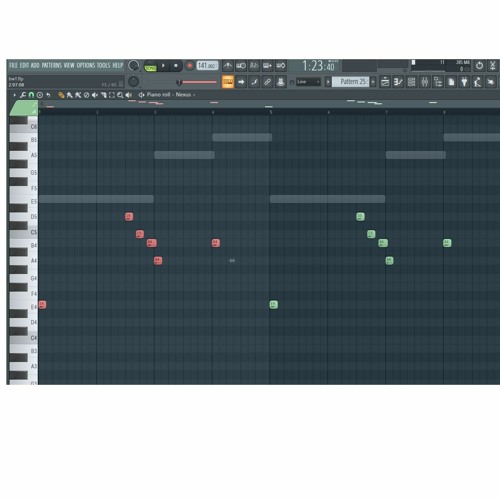
Task: Click the 1:23:40 time display
Action: (318, 66)
